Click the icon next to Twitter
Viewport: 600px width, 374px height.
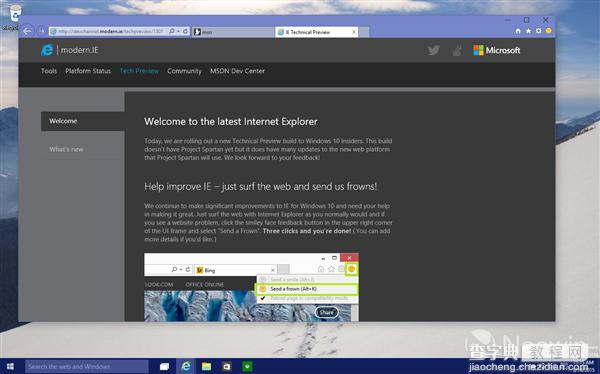point(457,50)
